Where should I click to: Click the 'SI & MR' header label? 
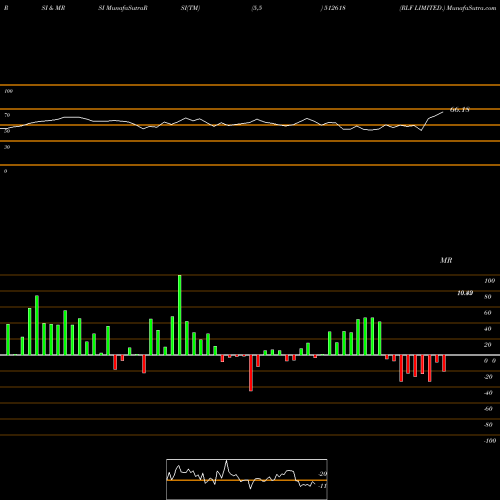(53, 8)
